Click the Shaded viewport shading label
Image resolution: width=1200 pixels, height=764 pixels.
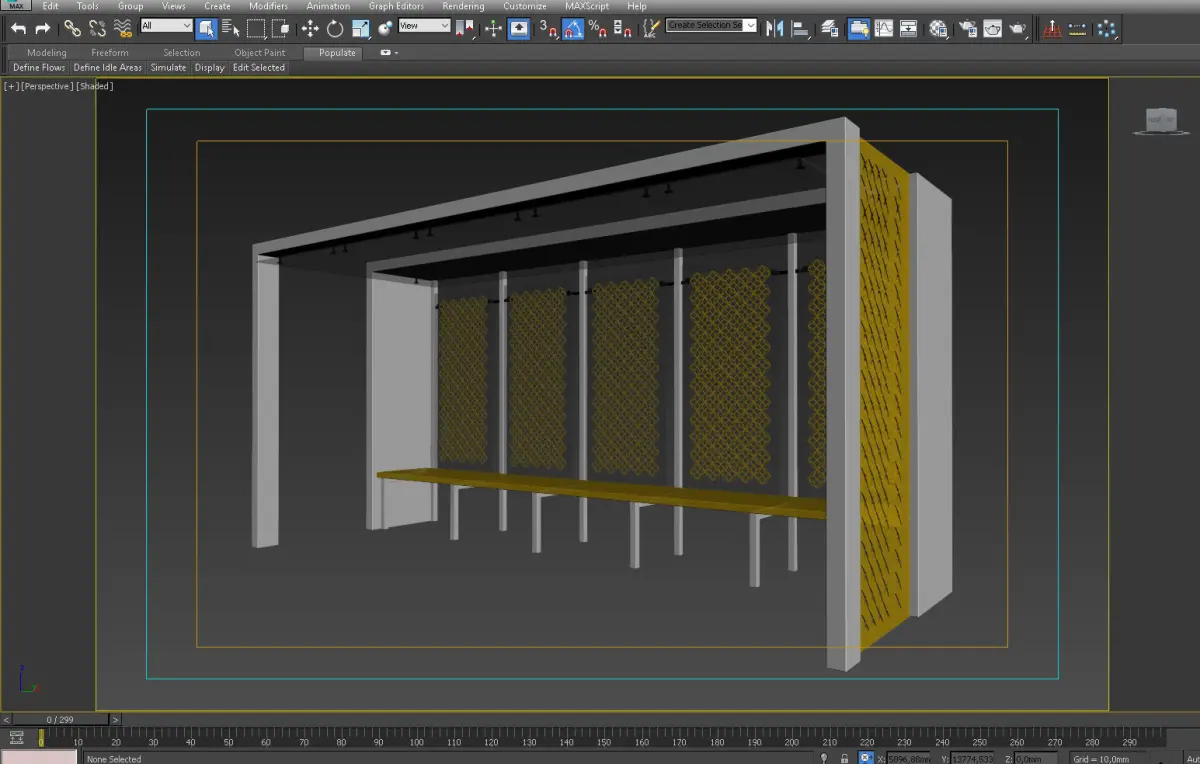pos(95,86)
